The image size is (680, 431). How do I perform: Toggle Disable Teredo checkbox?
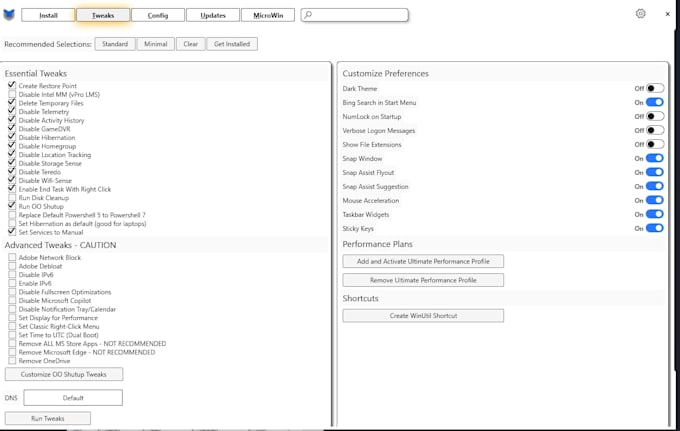tap(12, 172)
